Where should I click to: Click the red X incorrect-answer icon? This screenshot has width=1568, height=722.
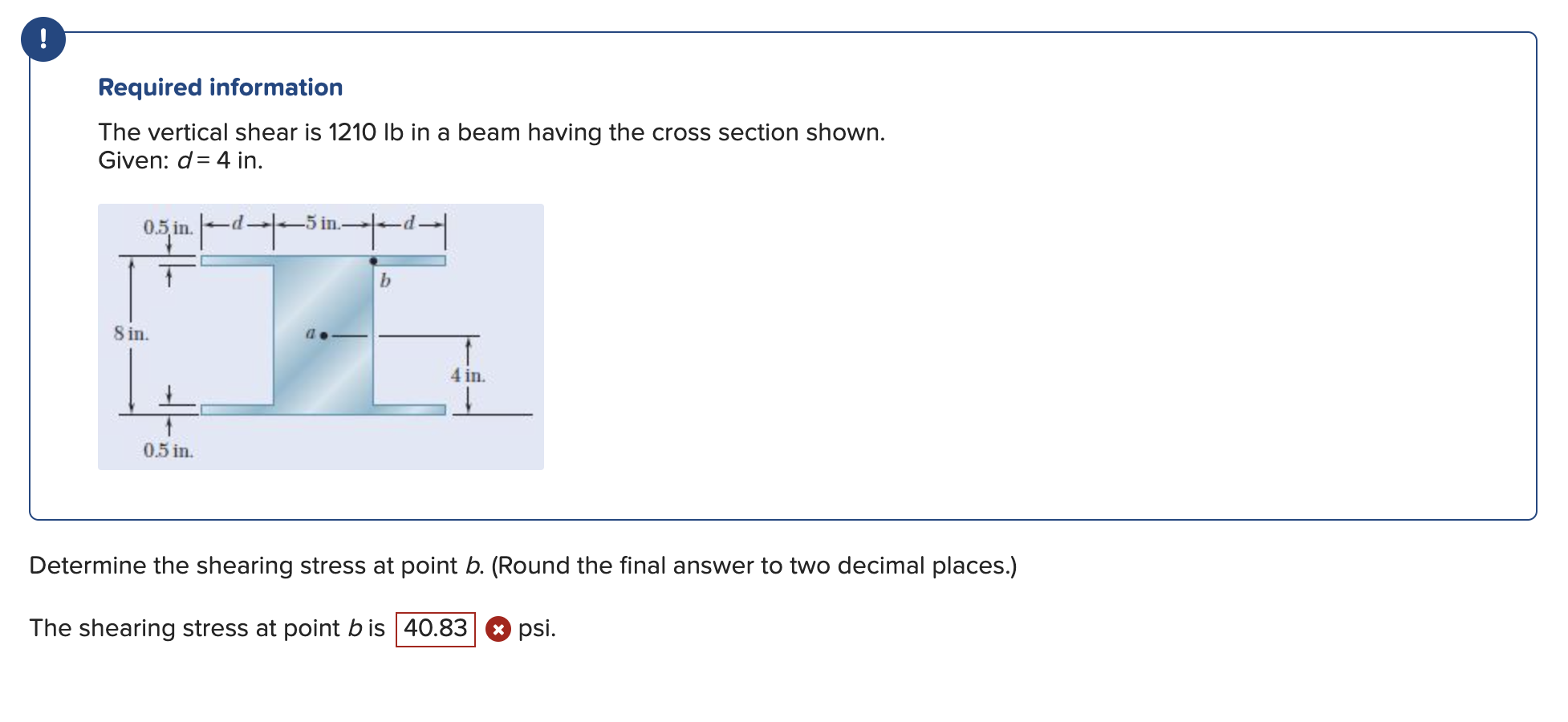[x=499, y=629]
